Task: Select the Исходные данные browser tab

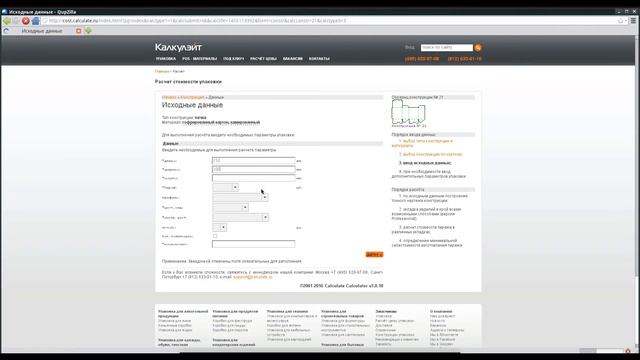Action: click(x=42, y=31)
